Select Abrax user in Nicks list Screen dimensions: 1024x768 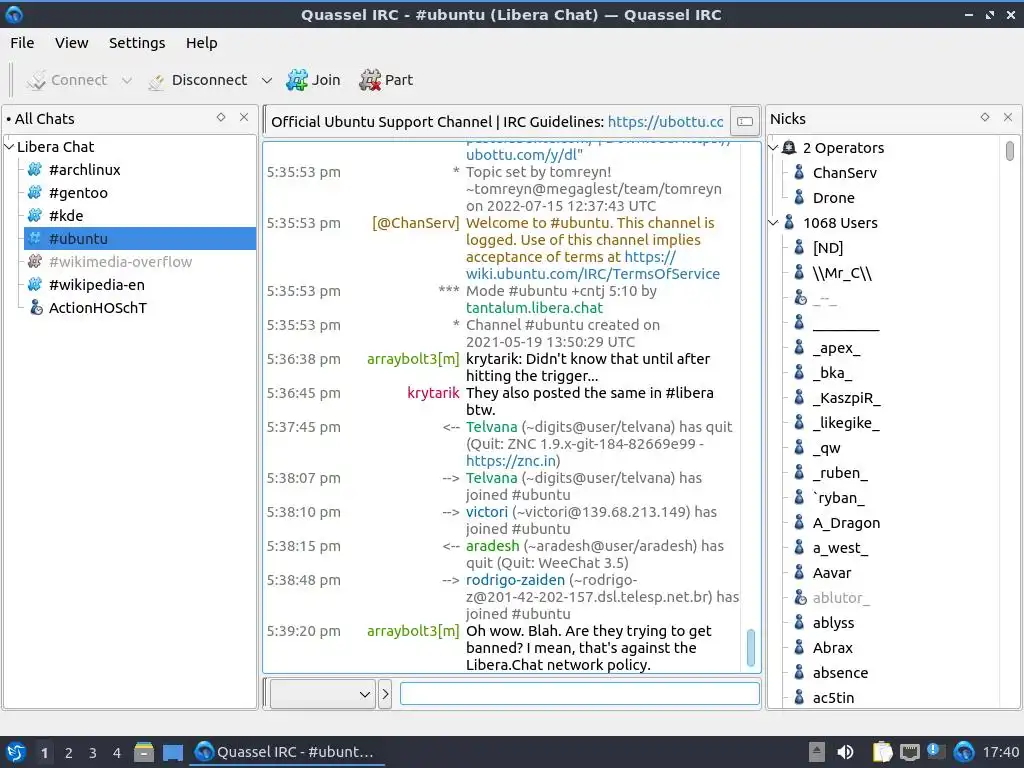tap(833, 648)
